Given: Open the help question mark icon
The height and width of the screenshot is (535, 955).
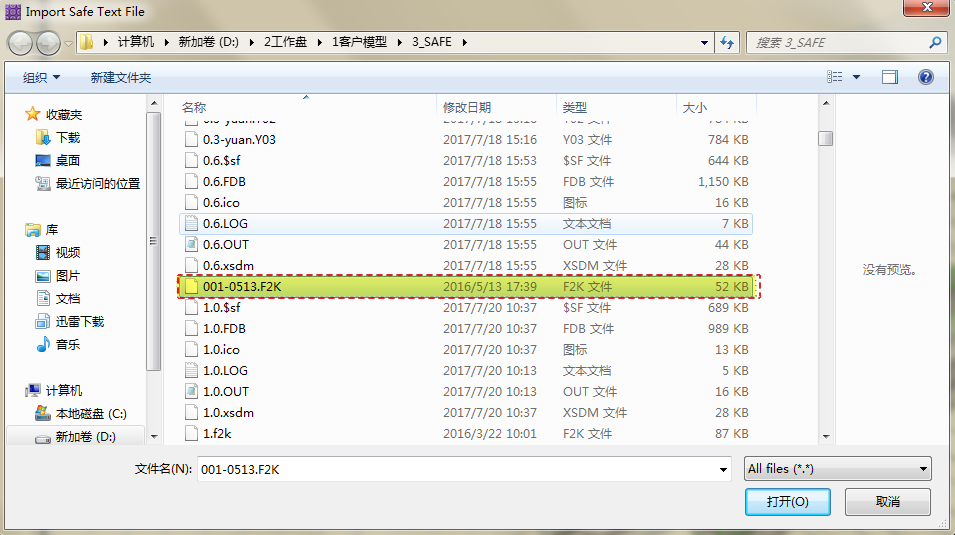Looking at the screenshot, I should coord(925,77).
